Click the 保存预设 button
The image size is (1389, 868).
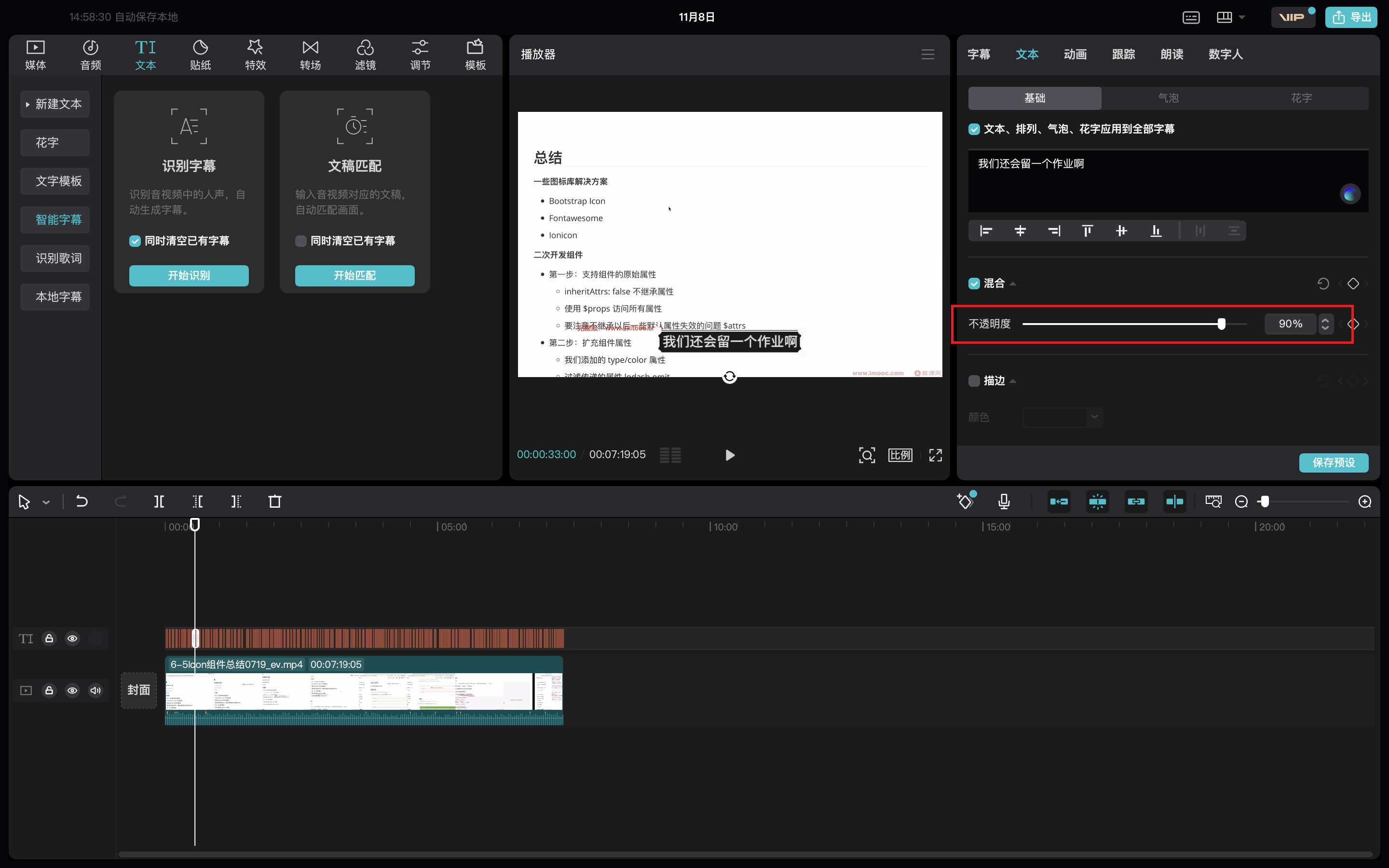click(x=1334, y=463)
